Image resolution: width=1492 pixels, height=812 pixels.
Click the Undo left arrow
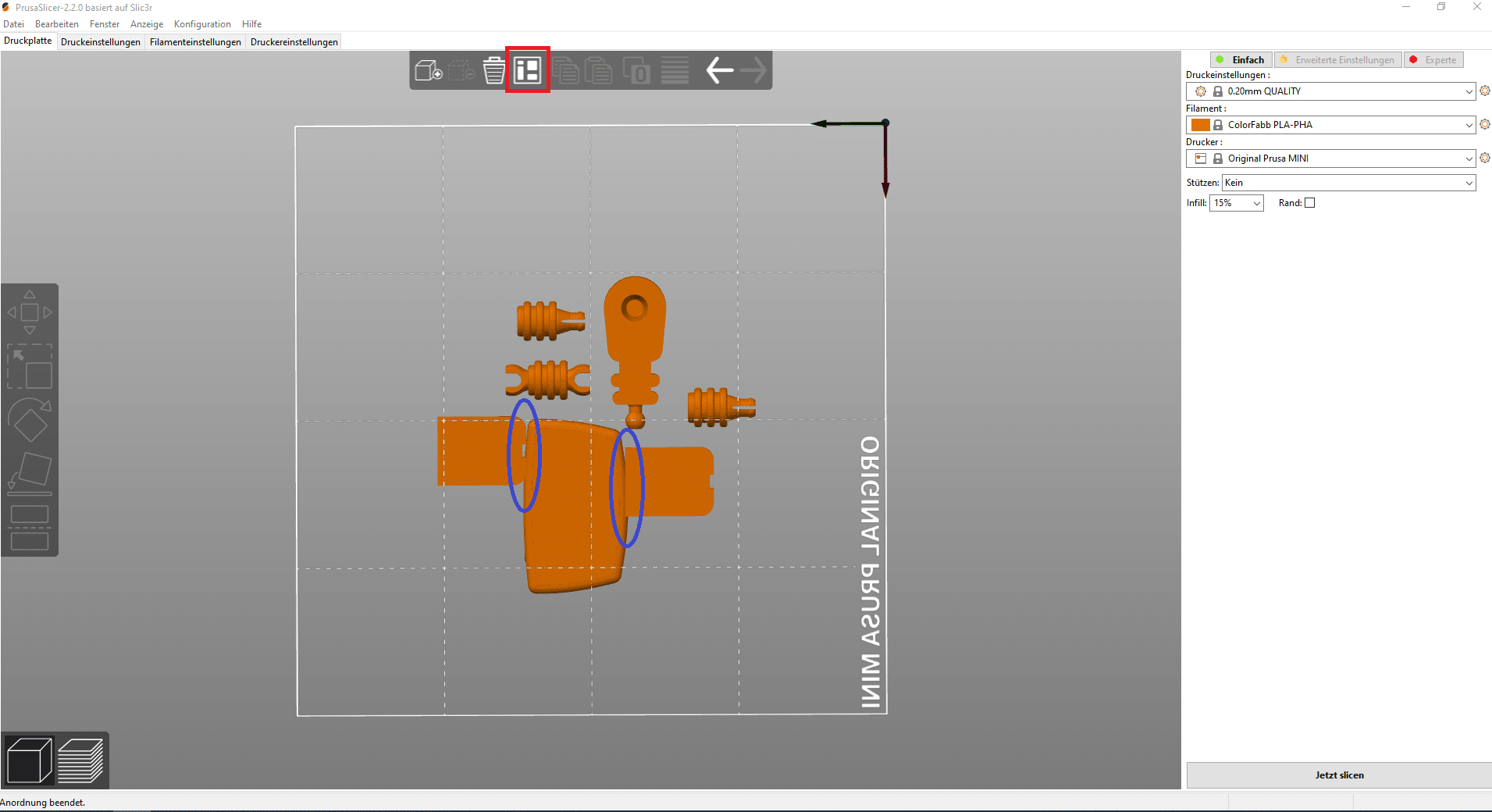(x=719, y=70)
